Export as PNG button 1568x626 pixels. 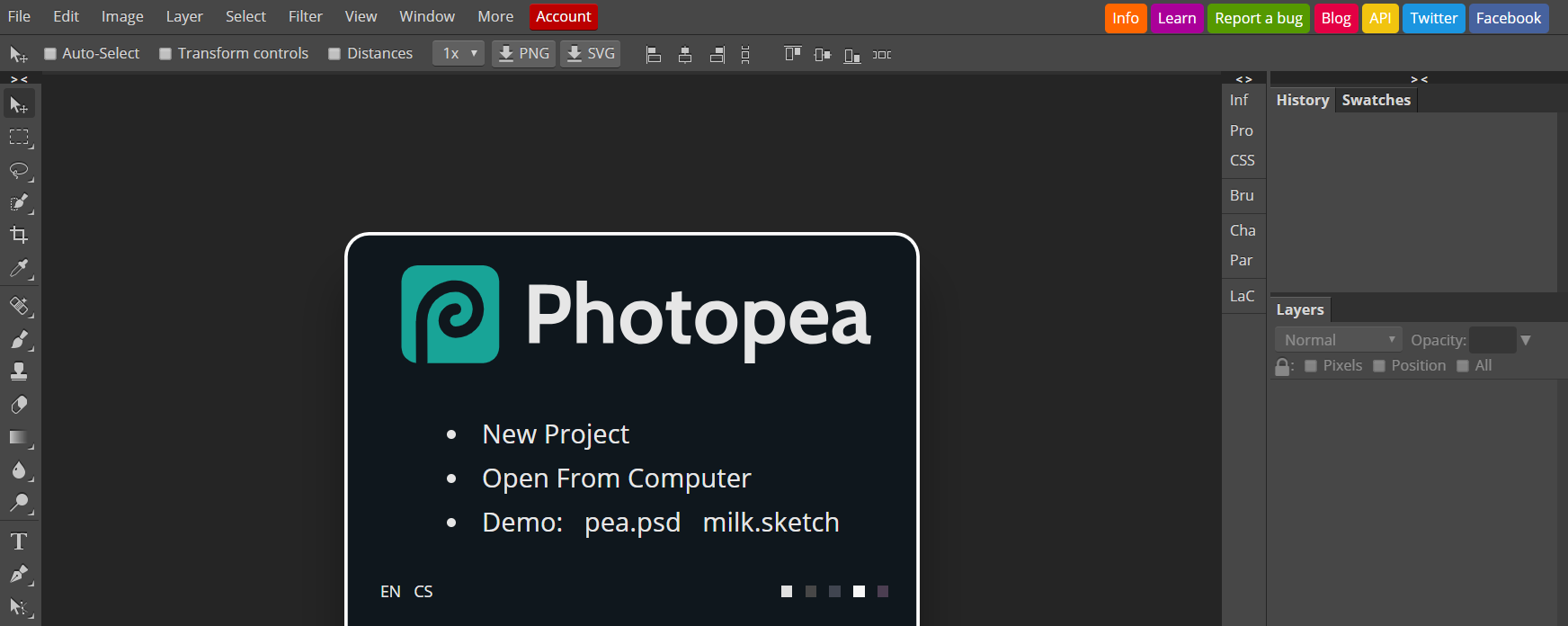524,54
